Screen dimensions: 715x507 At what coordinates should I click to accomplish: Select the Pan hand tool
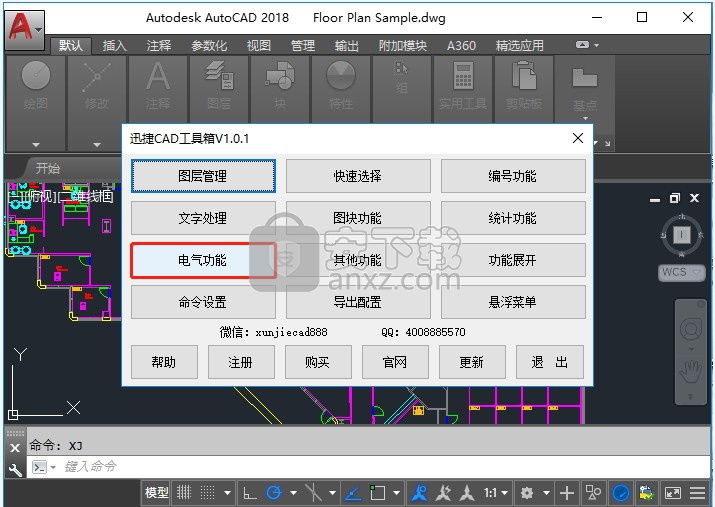click(x=690, y=372)
